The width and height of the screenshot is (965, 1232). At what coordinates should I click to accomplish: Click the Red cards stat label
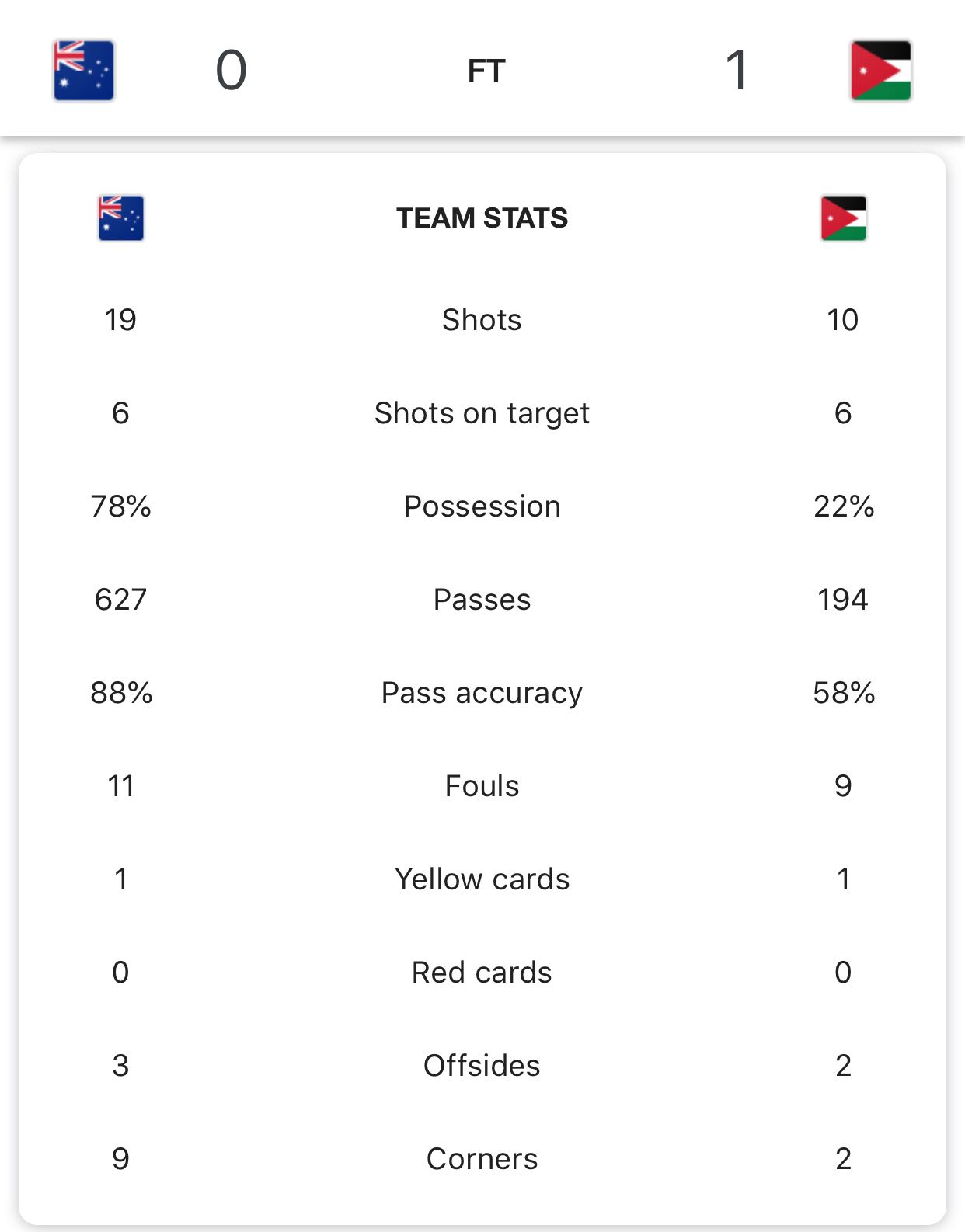(482, 973)
